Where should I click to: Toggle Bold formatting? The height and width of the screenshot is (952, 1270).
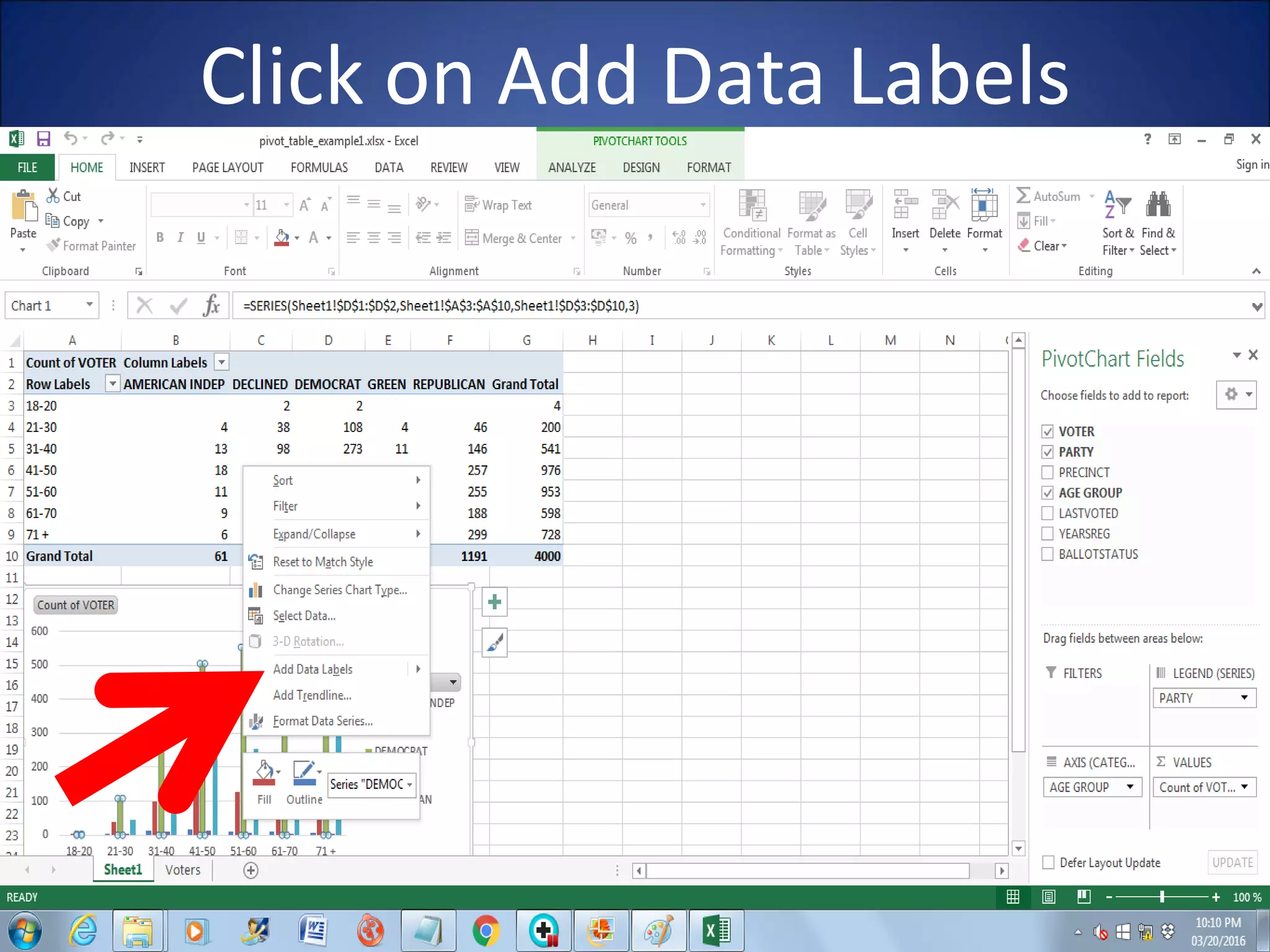pyautogui.click(x=160, y=237)
